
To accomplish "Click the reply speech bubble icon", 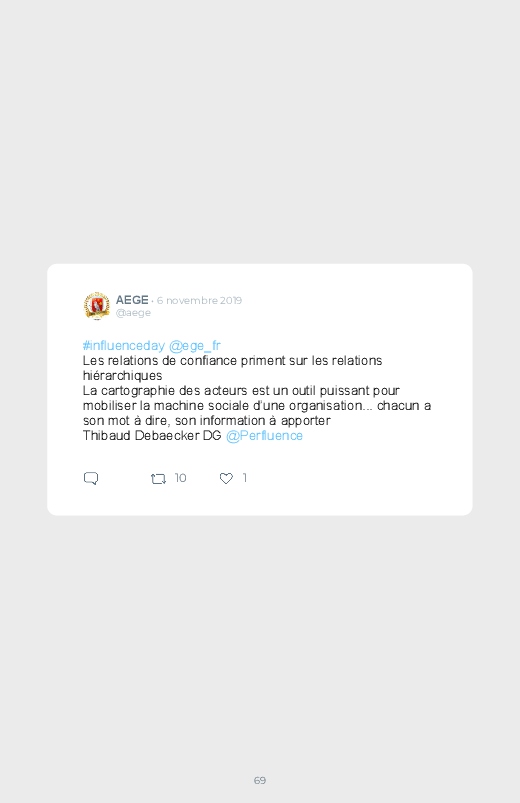I will 91,478.
